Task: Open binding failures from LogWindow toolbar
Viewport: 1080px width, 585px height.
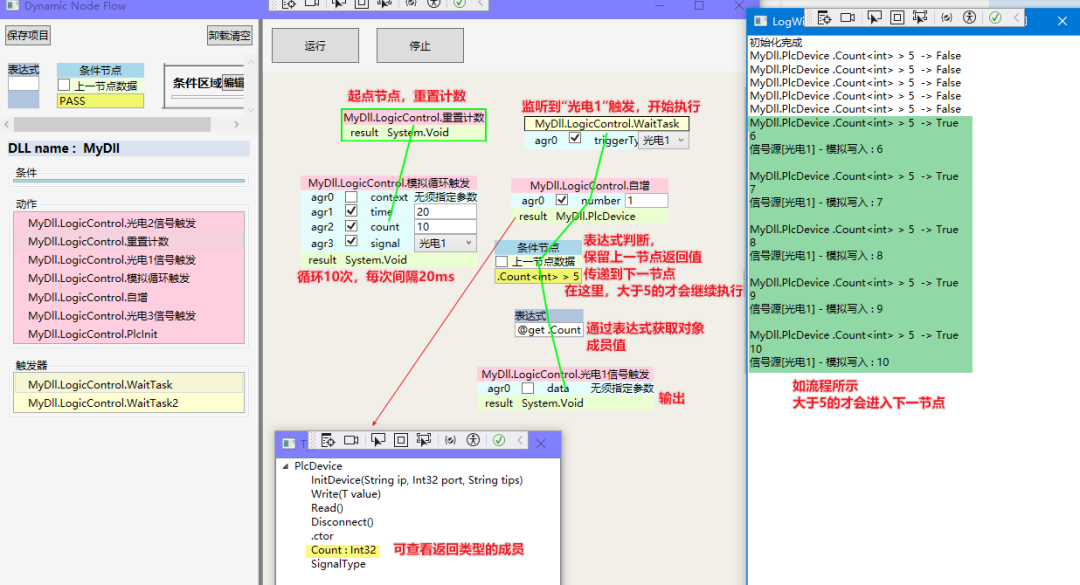Action: 947,18
